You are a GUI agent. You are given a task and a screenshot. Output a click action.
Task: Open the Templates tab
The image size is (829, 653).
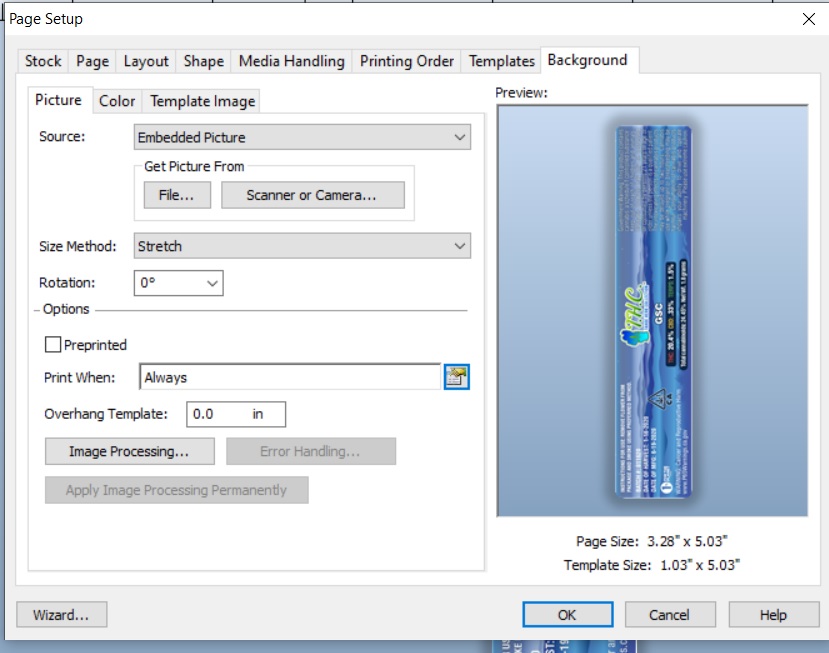tap(501, 61)
